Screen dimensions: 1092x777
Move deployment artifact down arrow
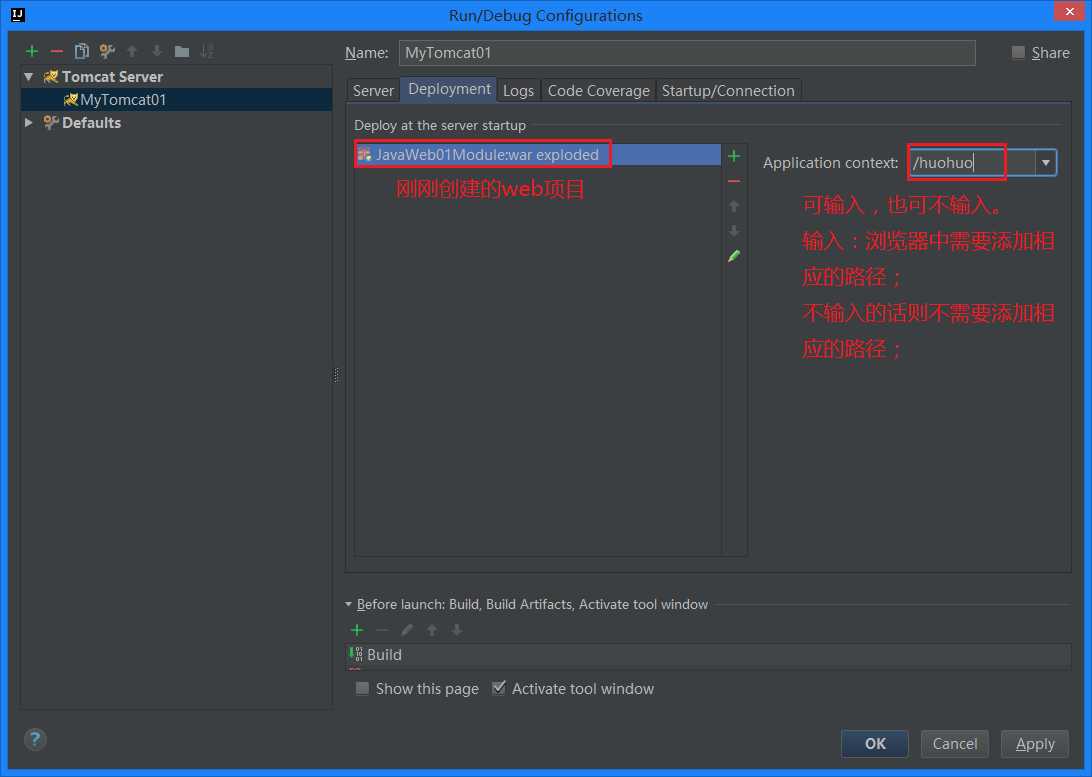(x=734, y=231)
